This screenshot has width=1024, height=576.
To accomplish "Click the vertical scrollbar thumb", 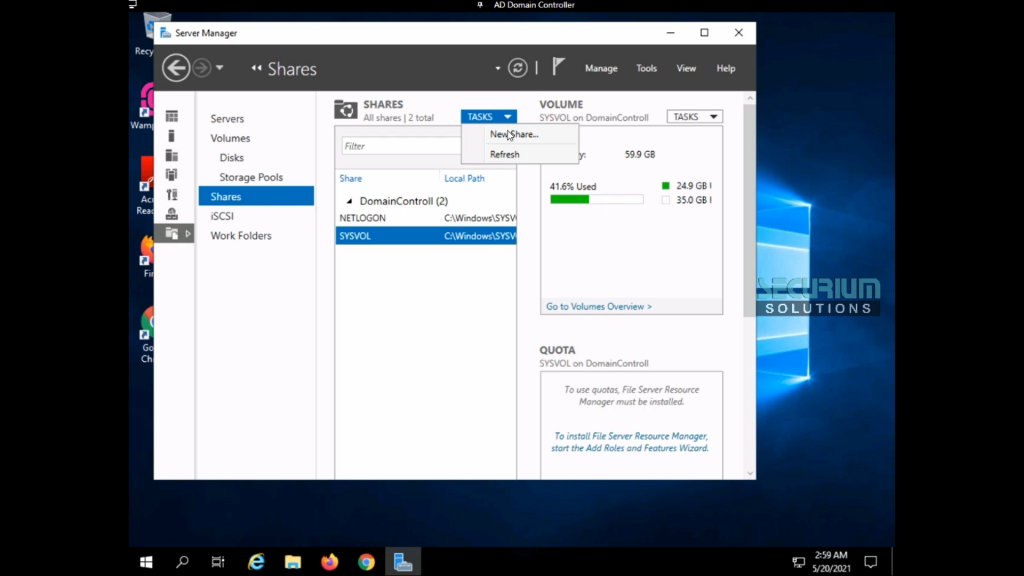I will (750, 209).
